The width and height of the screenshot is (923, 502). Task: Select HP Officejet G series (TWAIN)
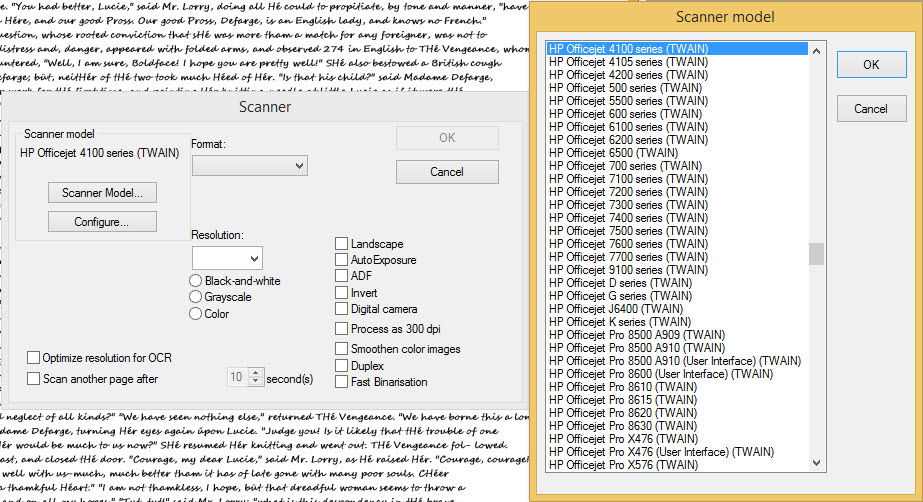677,295
